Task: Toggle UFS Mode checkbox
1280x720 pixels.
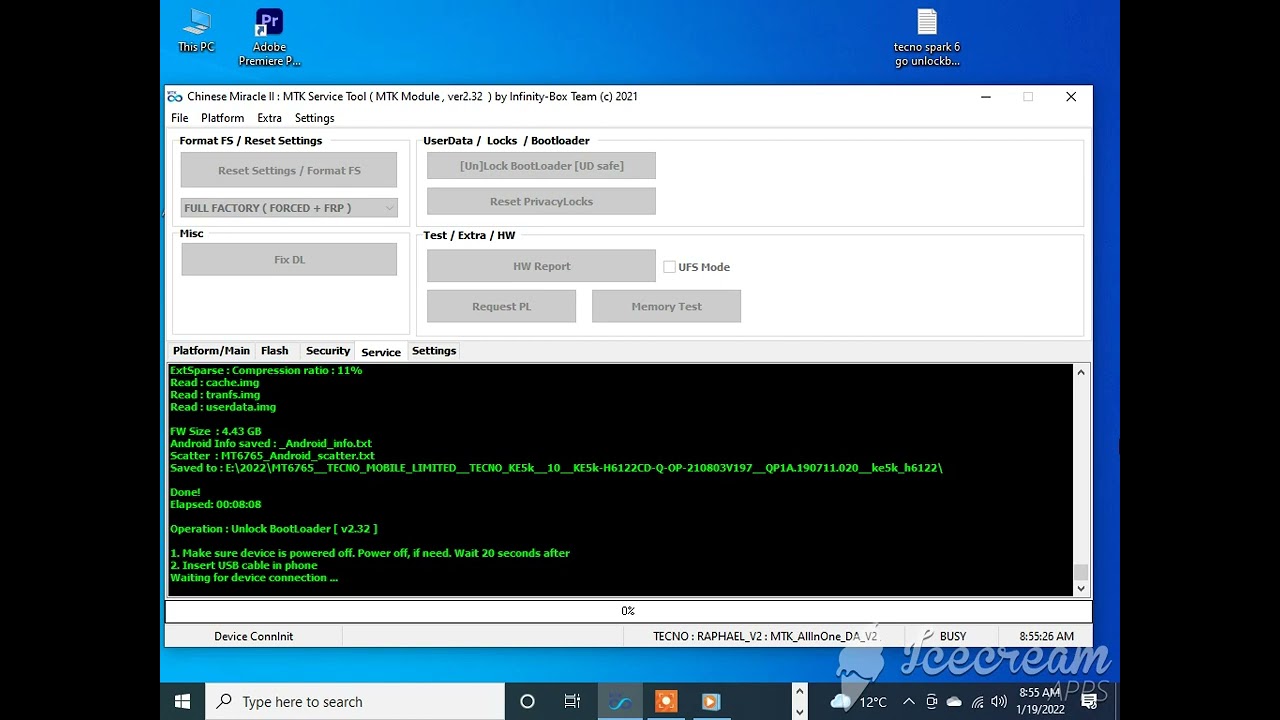Action: click(669, 267)
